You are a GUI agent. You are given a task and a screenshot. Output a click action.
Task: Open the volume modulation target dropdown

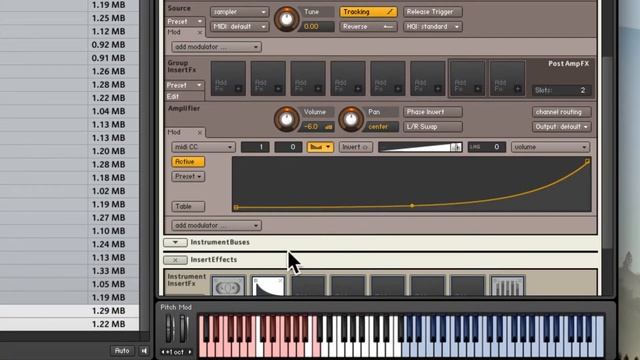[x=551, y=147]
